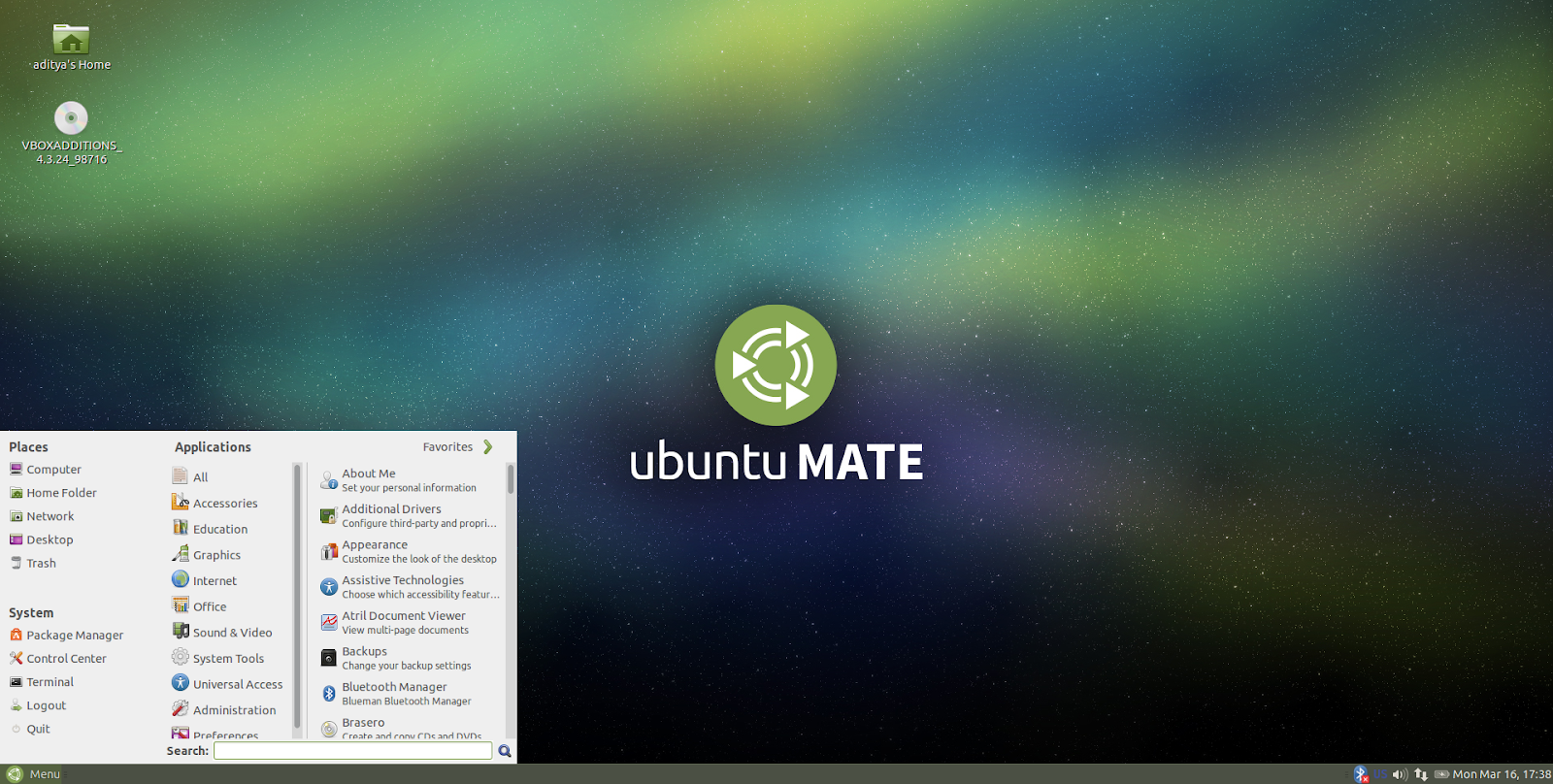Screen dimensions: 1553x784
Task: Click the volume speaker icon in panel
Action: [x=1399, y=774]
